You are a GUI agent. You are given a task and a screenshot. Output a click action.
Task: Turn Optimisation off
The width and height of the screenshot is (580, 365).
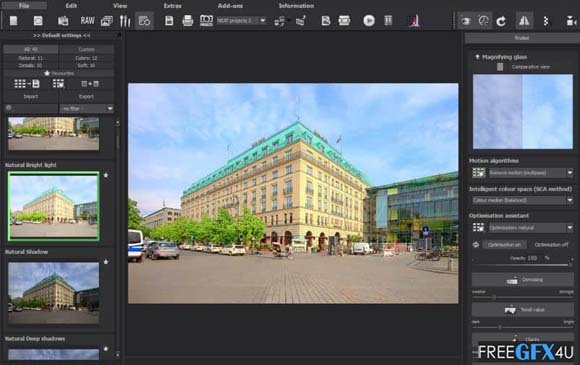tap(551, 245)
